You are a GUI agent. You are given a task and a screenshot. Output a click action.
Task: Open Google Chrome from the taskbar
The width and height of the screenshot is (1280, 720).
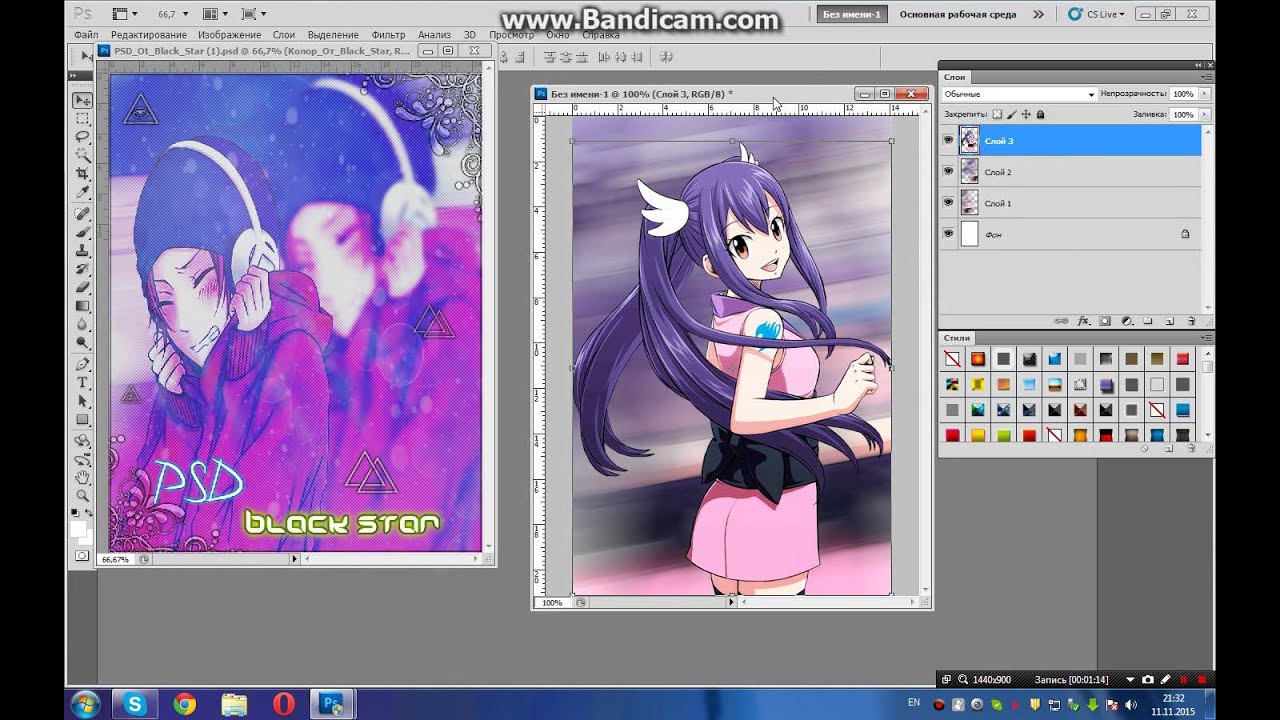tap(184, 704)
